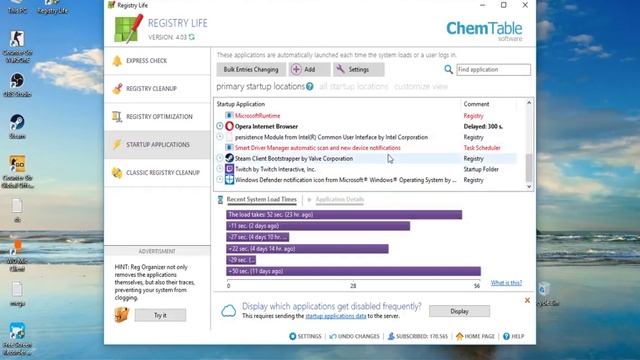Open Registry Optimization section
Image resolution: width=640 pixels, height=360 pixels.
click(158, 117)
